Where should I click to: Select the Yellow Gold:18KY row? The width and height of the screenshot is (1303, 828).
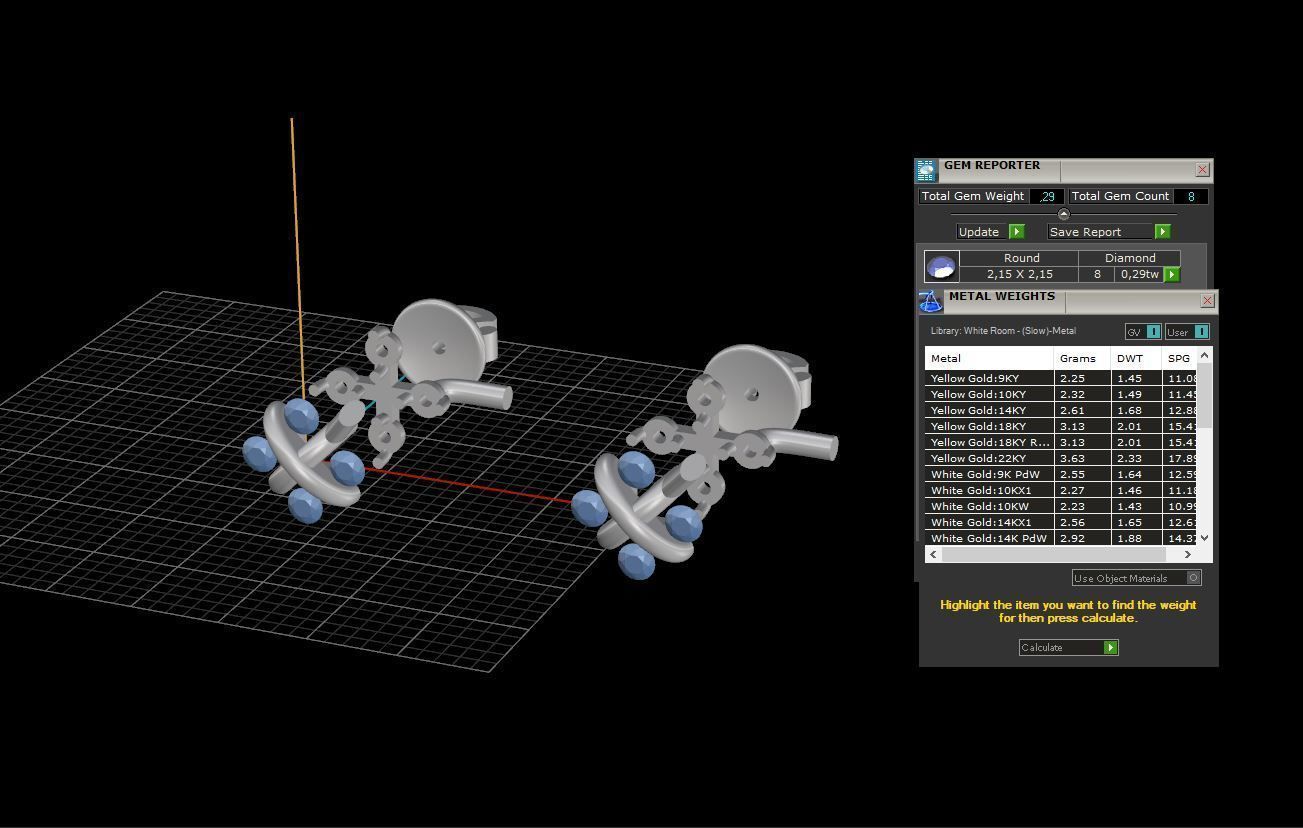click(1060, 426)
